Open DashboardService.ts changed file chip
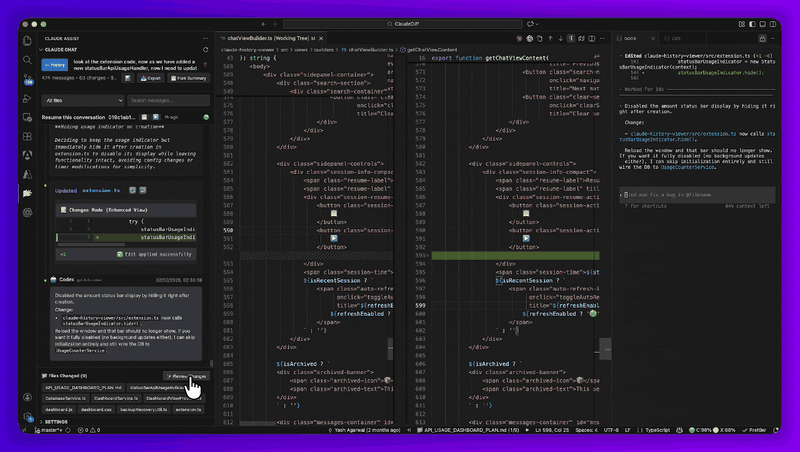 click(x=116, y=398)
